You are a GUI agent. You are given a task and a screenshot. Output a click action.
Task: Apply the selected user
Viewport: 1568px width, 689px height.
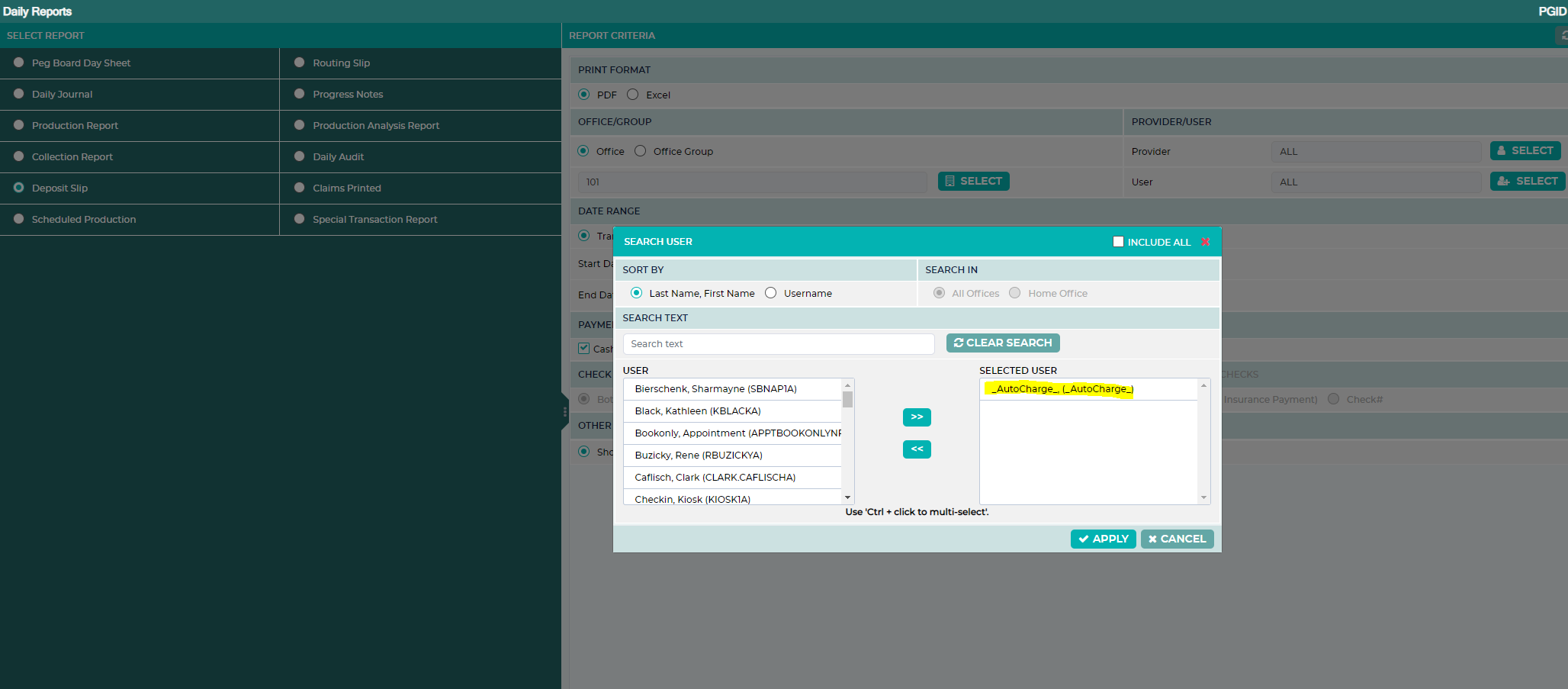tap(1103, 539)
